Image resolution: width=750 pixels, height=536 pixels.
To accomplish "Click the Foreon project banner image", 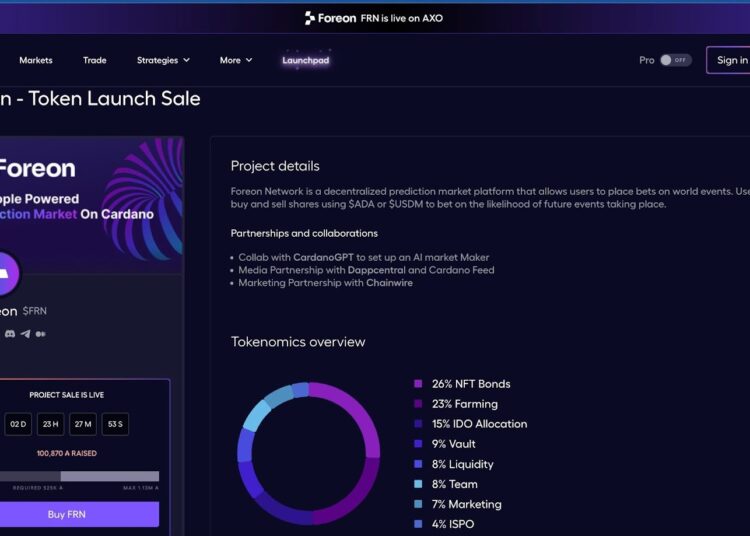I will tap(91, 205).
